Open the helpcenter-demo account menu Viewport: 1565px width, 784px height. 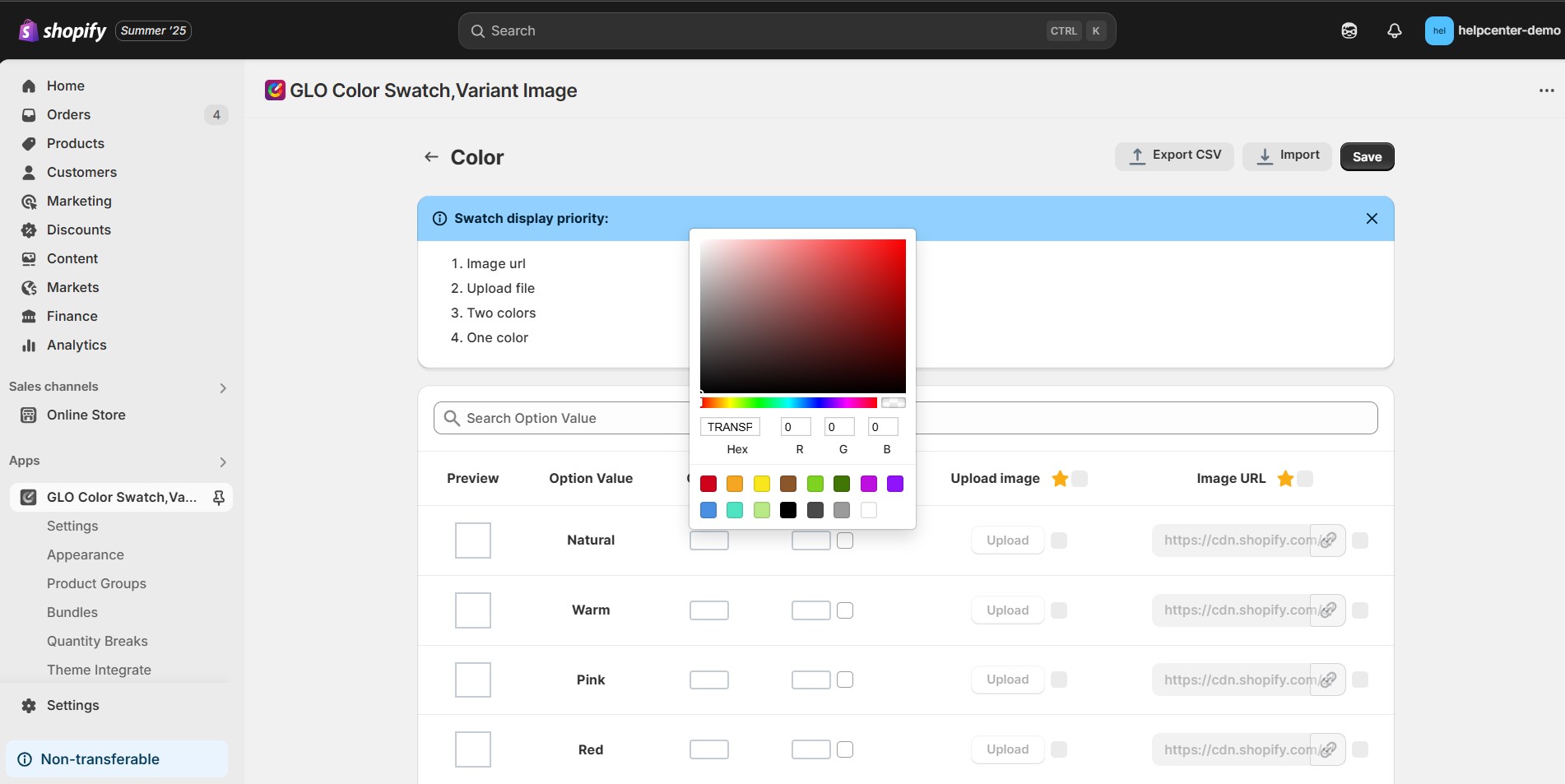(1492, 31)
